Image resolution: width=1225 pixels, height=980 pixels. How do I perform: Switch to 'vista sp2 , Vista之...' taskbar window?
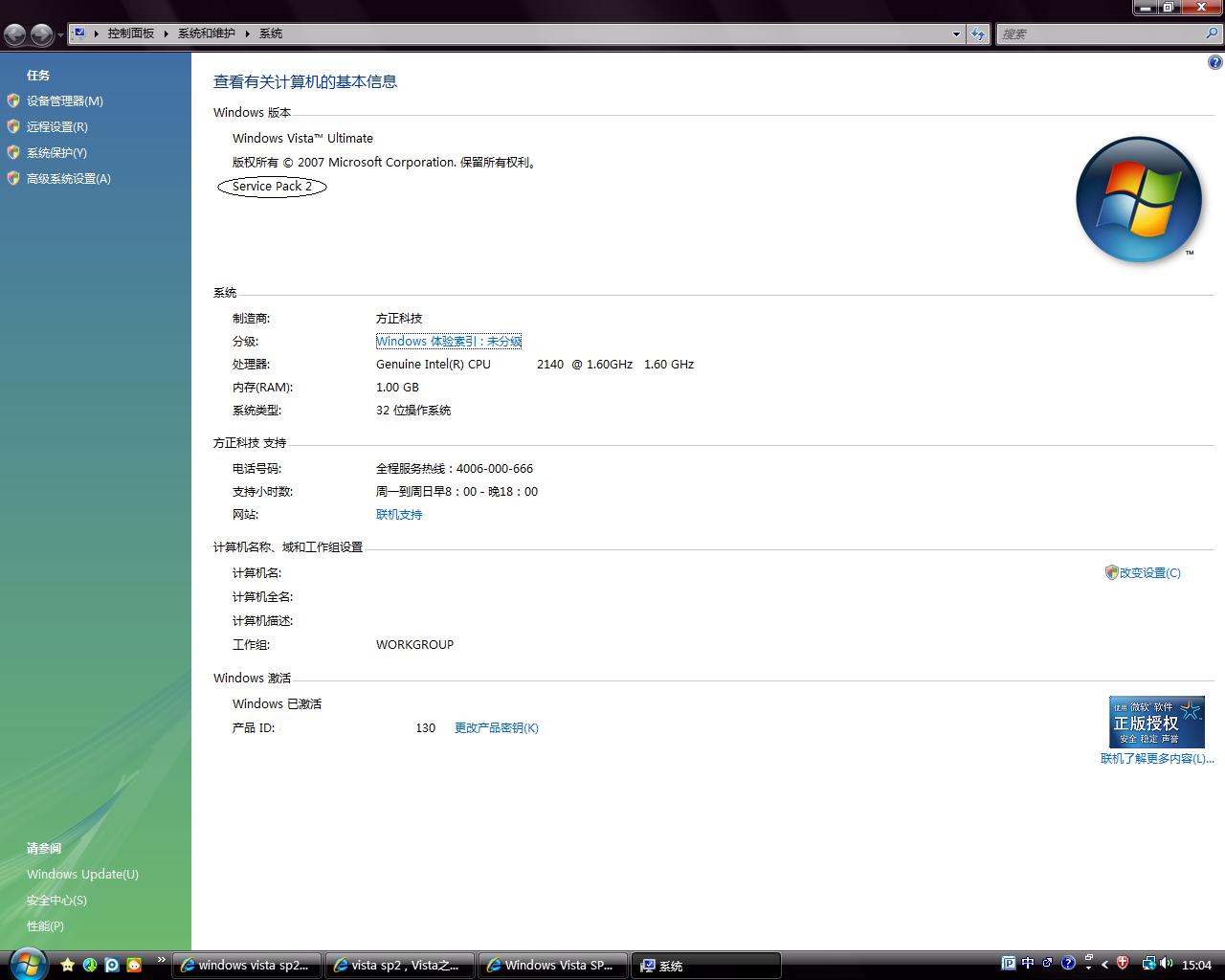pos(399,965)
